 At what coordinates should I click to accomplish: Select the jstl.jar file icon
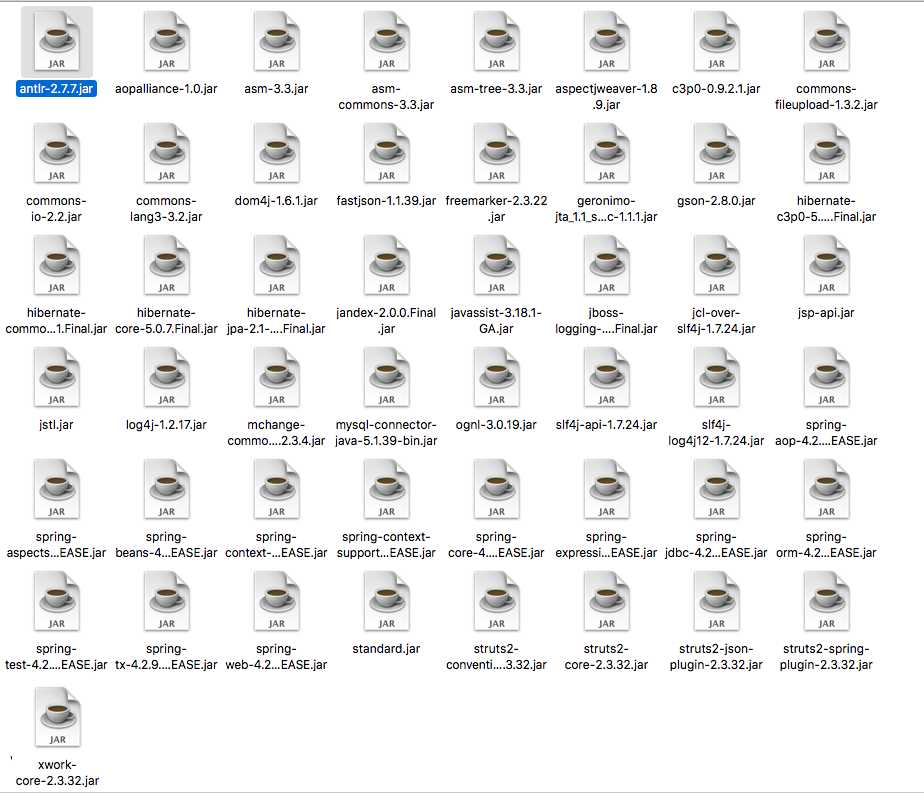(57, 378)
